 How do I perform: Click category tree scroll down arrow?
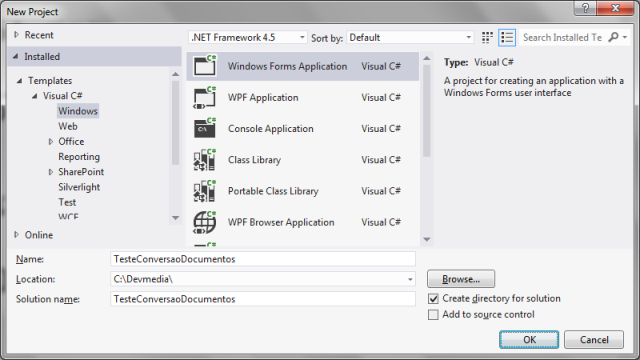pyautogui.click(x=176, y=218)
